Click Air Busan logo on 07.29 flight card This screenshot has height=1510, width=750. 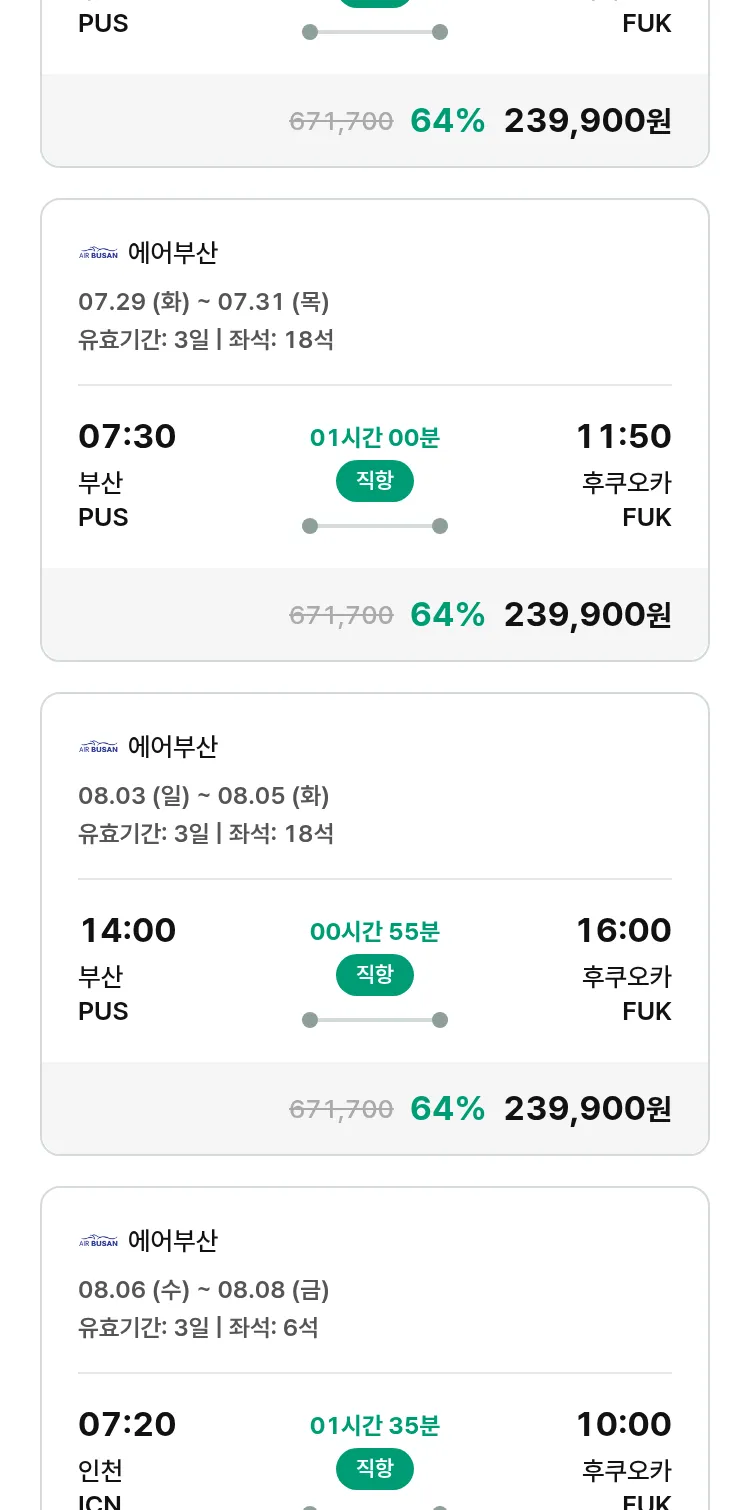point(98,253)
